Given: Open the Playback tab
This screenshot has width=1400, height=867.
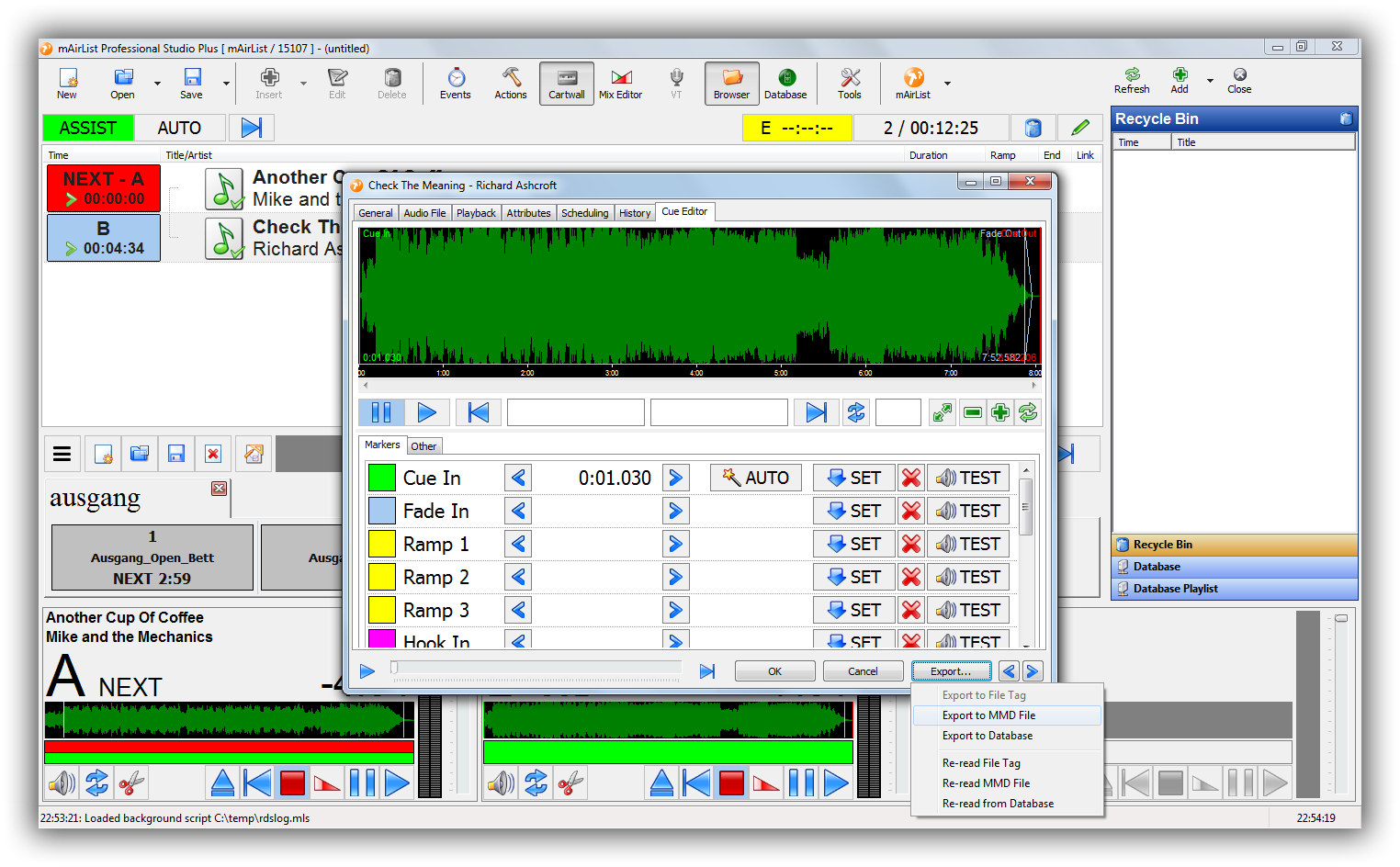Looking at the screenshot, I should [x=476, y=213].
